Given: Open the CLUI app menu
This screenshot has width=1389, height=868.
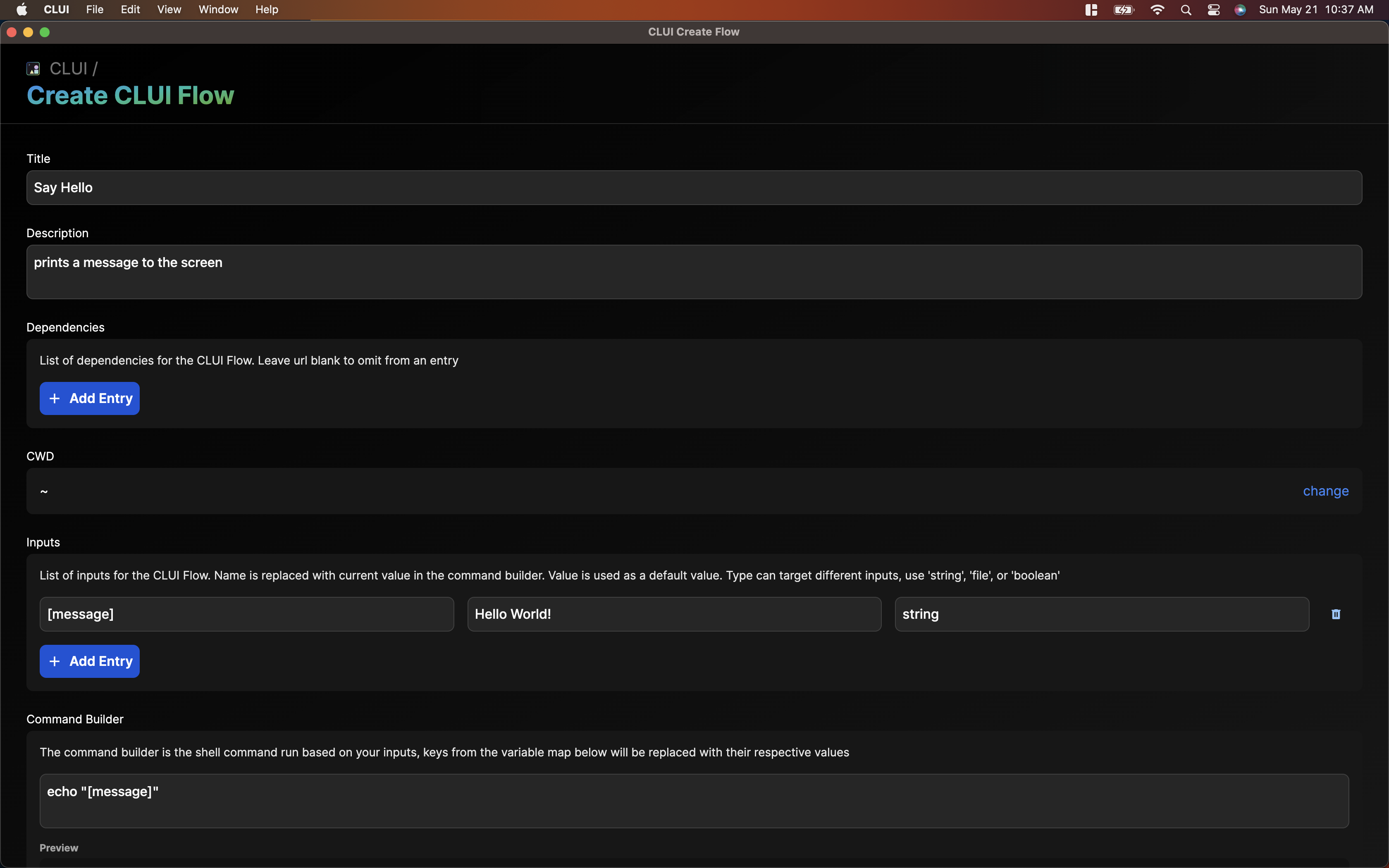Looking at the screenshot, I should pos(56,10).
